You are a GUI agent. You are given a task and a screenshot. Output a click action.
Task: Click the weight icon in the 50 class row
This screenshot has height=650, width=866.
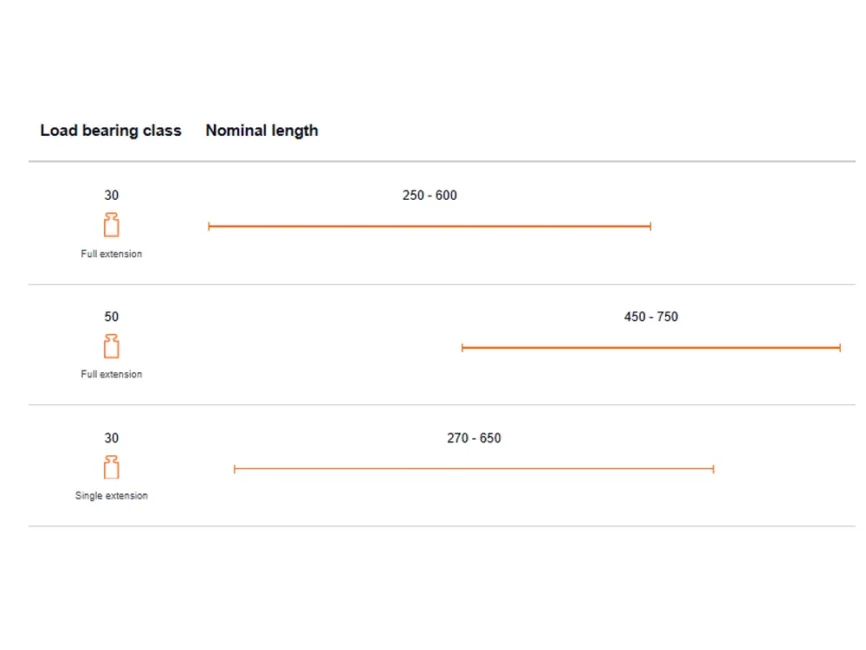click(x=111, y=347)
